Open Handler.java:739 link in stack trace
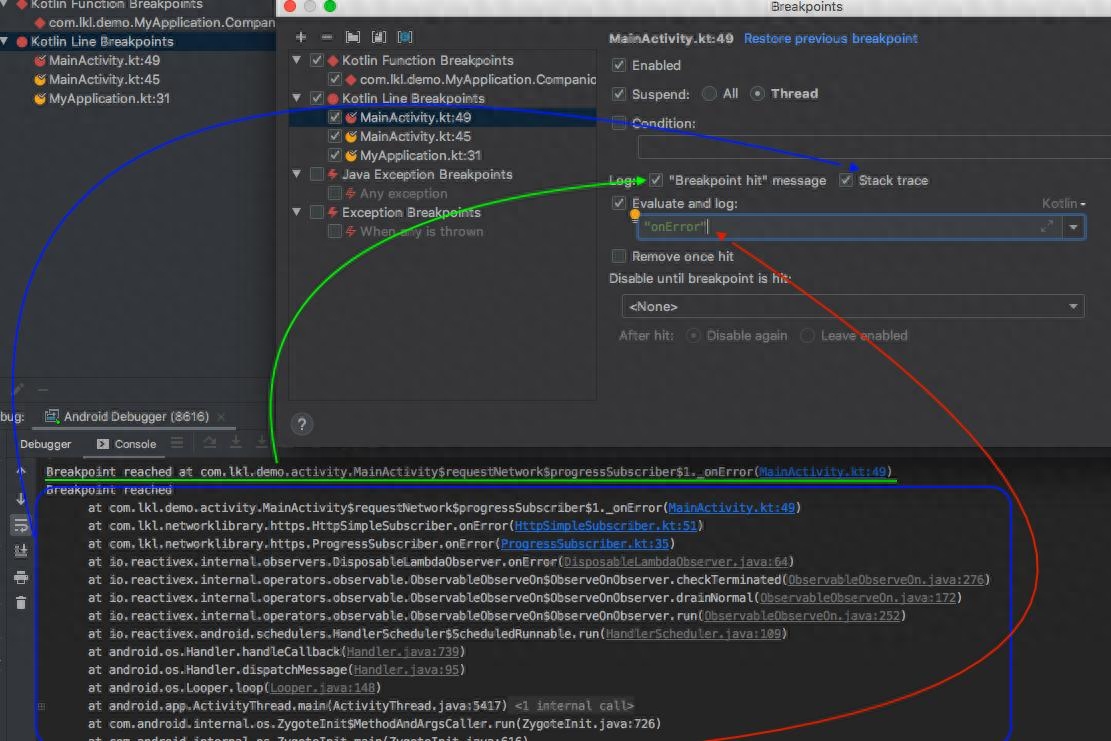Image resolution: width=1111 pixels, height=741 pixels. pos(403,652)
